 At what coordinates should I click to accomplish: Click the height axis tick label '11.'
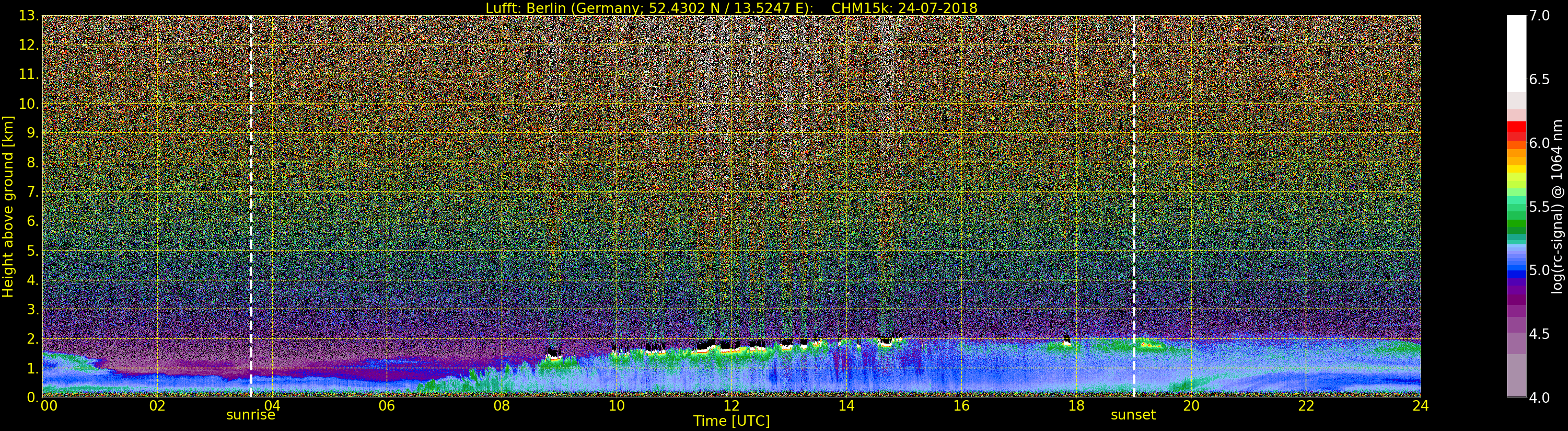tap(29, 74)
